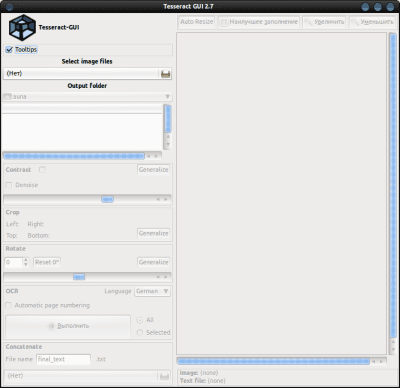Click the Generalize button in Rotate section
This screenshot has height=388, width=400.
click(x=154, y=262)
